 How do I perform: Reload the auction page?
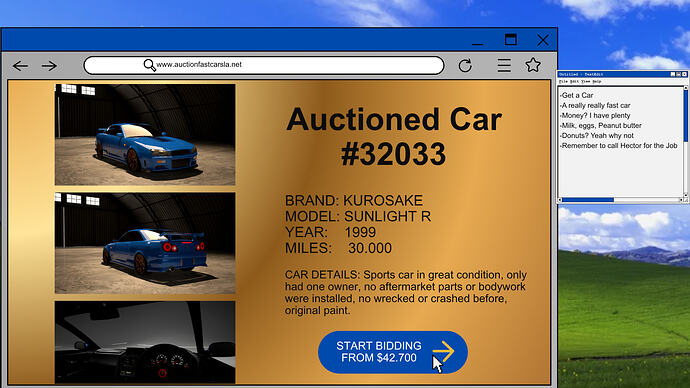465,66
